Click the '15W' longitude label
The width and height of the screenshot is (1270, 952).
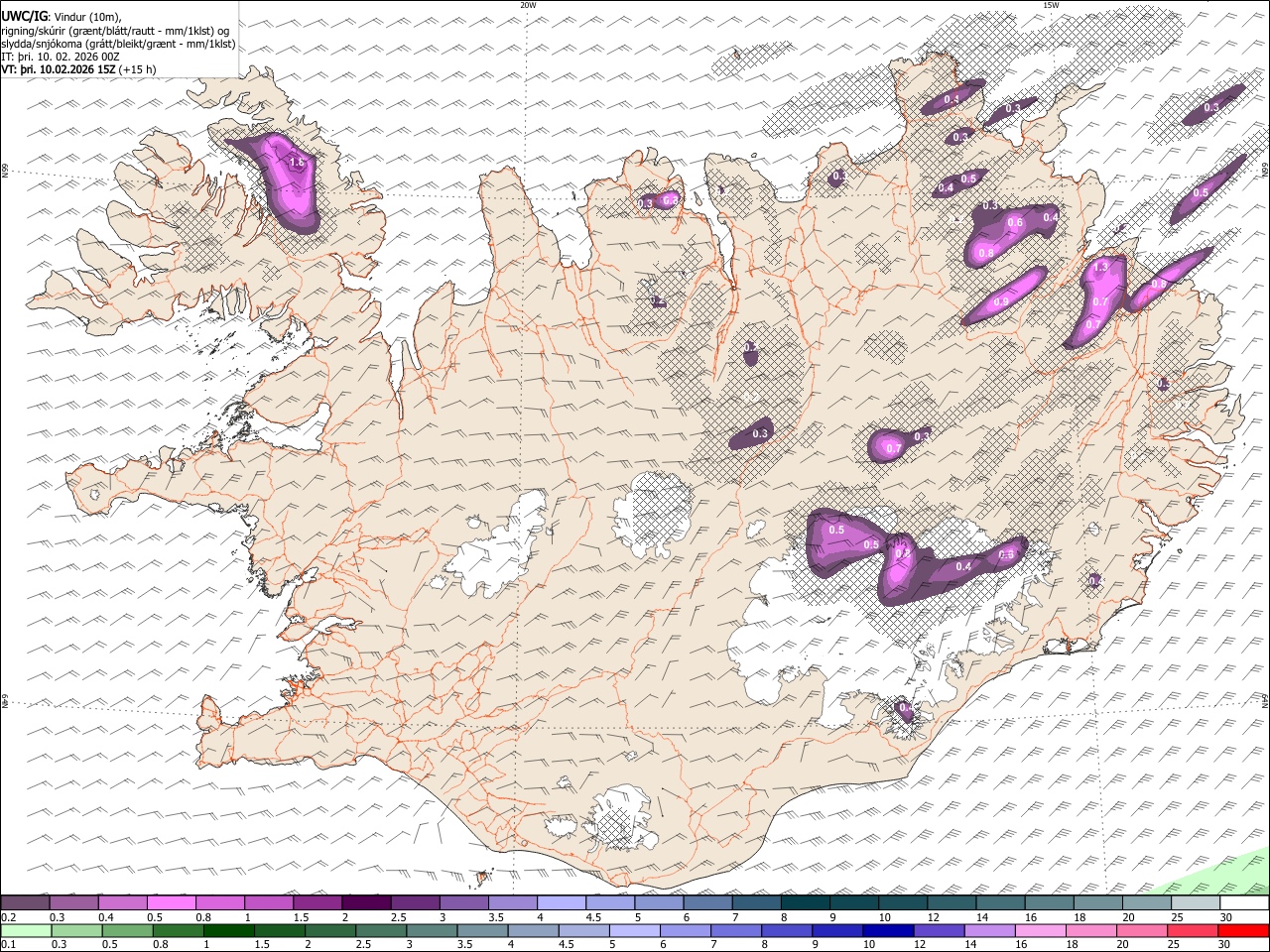(1051, 5)
